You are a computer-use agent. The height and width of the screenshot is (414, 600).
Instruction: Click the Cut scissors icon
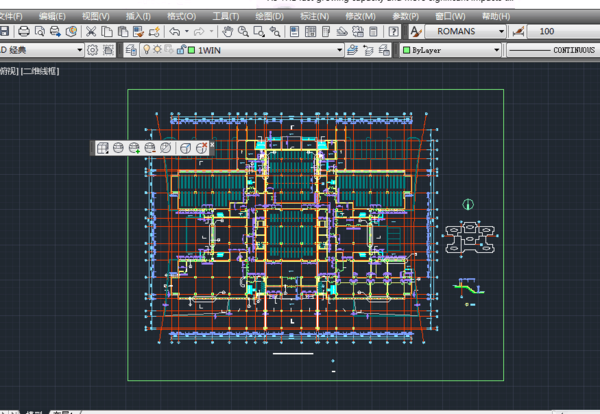click(x=91, y=32)
